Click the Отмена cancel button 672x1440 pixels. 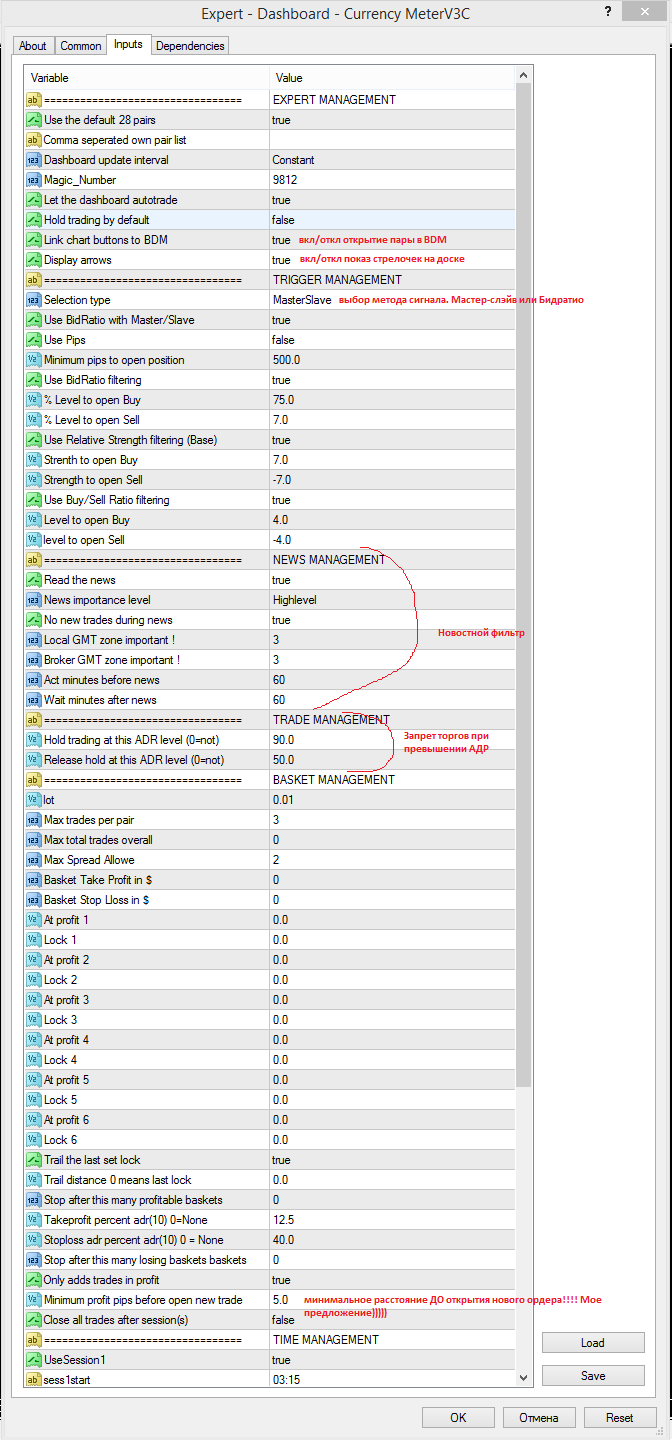point(538,1418)
